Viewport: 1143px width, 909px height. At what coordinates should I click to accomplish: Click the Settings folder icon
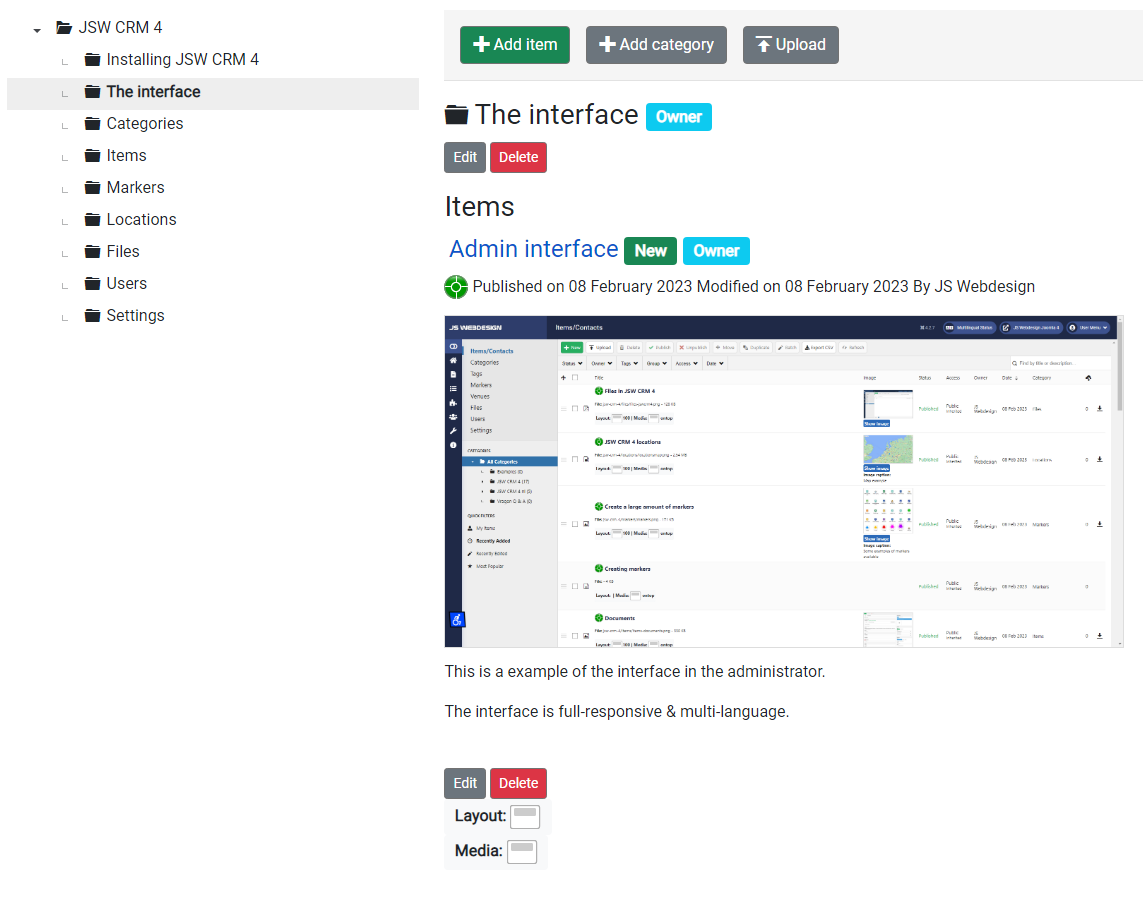(93, 316)
